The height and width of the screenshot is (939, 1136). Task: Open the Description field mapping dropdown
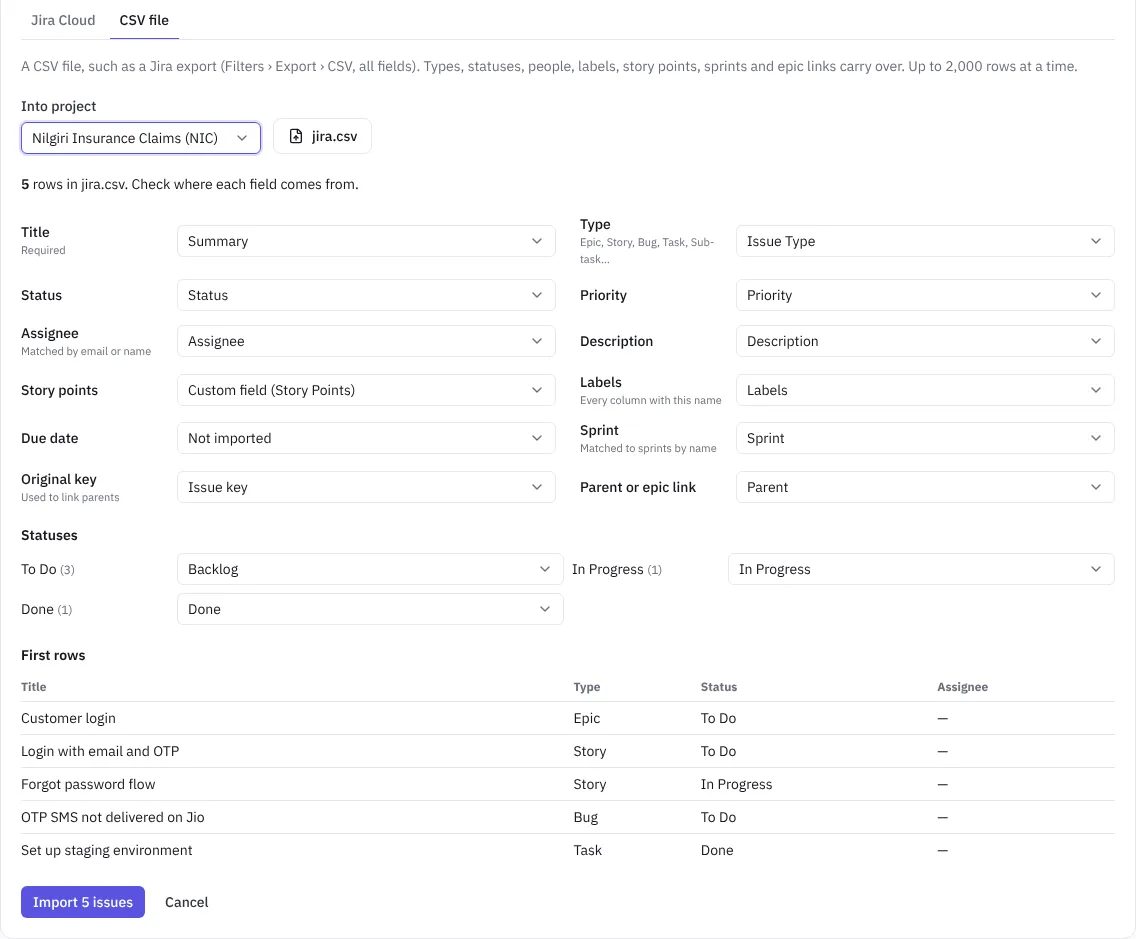pyautogui.click(x=925, y=341)
